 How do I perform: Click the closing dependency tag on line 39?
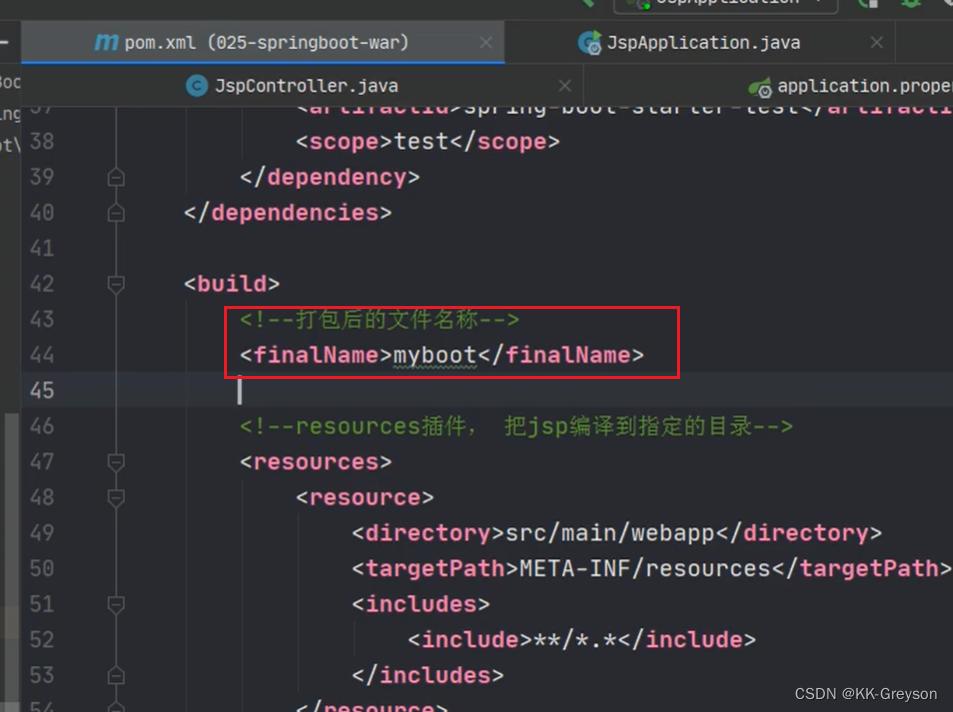pyautogui.click(x=329, y=178)
